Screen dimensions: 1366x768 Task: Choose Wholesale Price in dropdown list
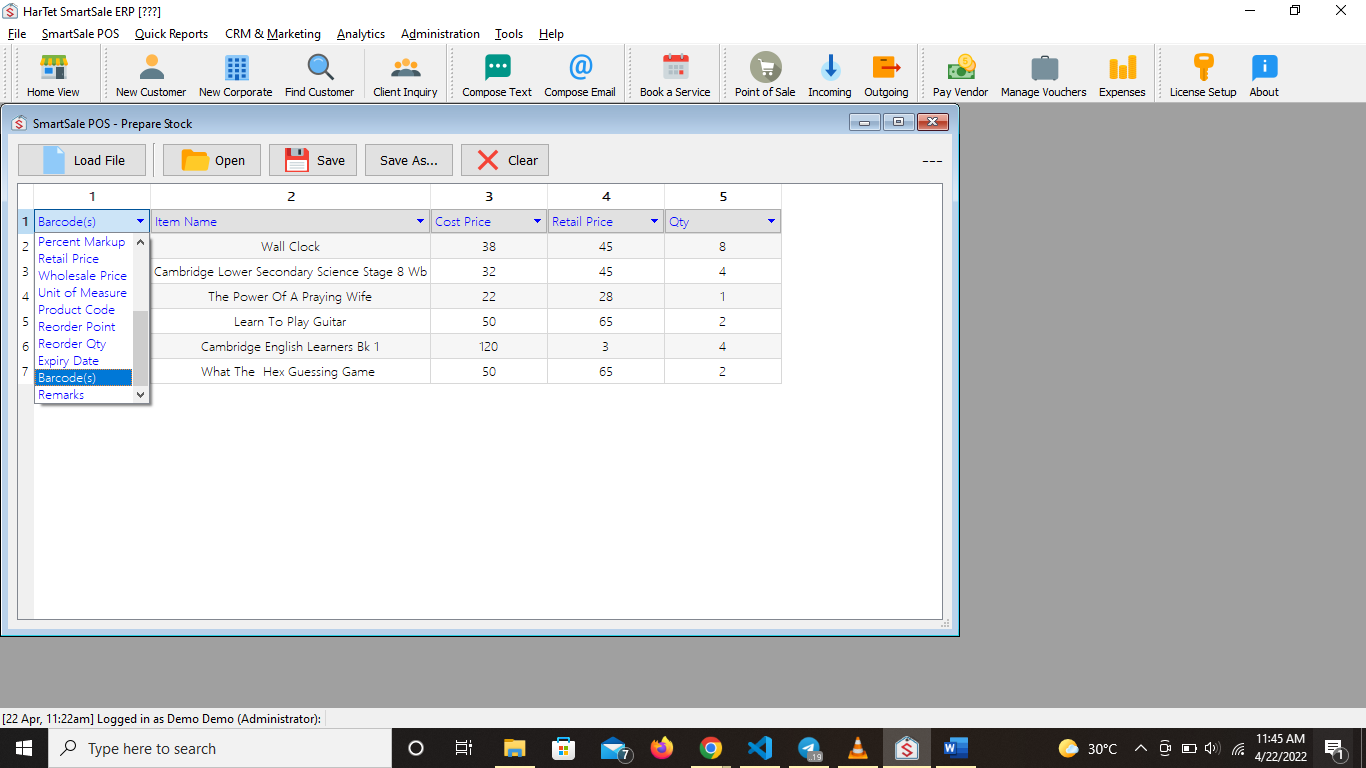tap(84, 275)
